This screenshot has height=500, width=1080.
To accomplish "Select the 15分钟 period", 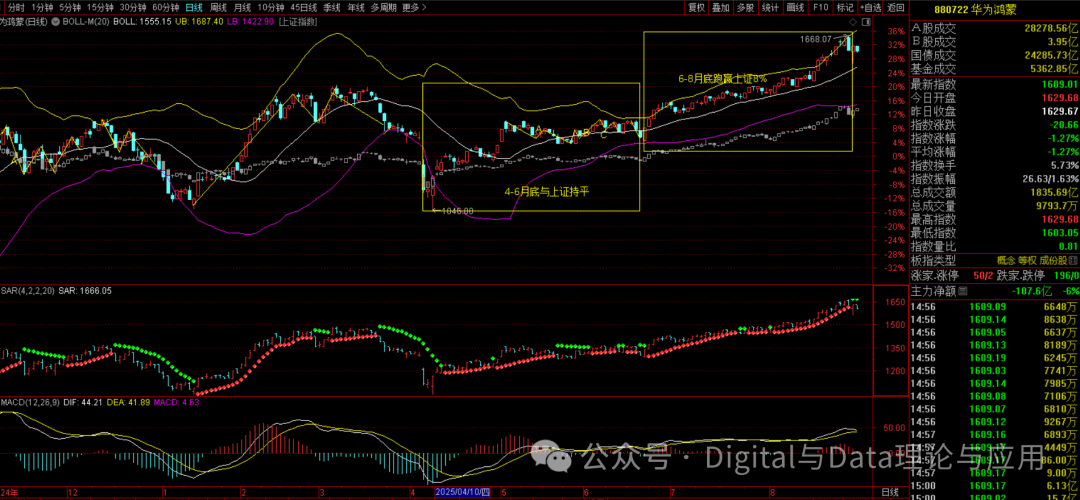I will click(x=100, y=8).
